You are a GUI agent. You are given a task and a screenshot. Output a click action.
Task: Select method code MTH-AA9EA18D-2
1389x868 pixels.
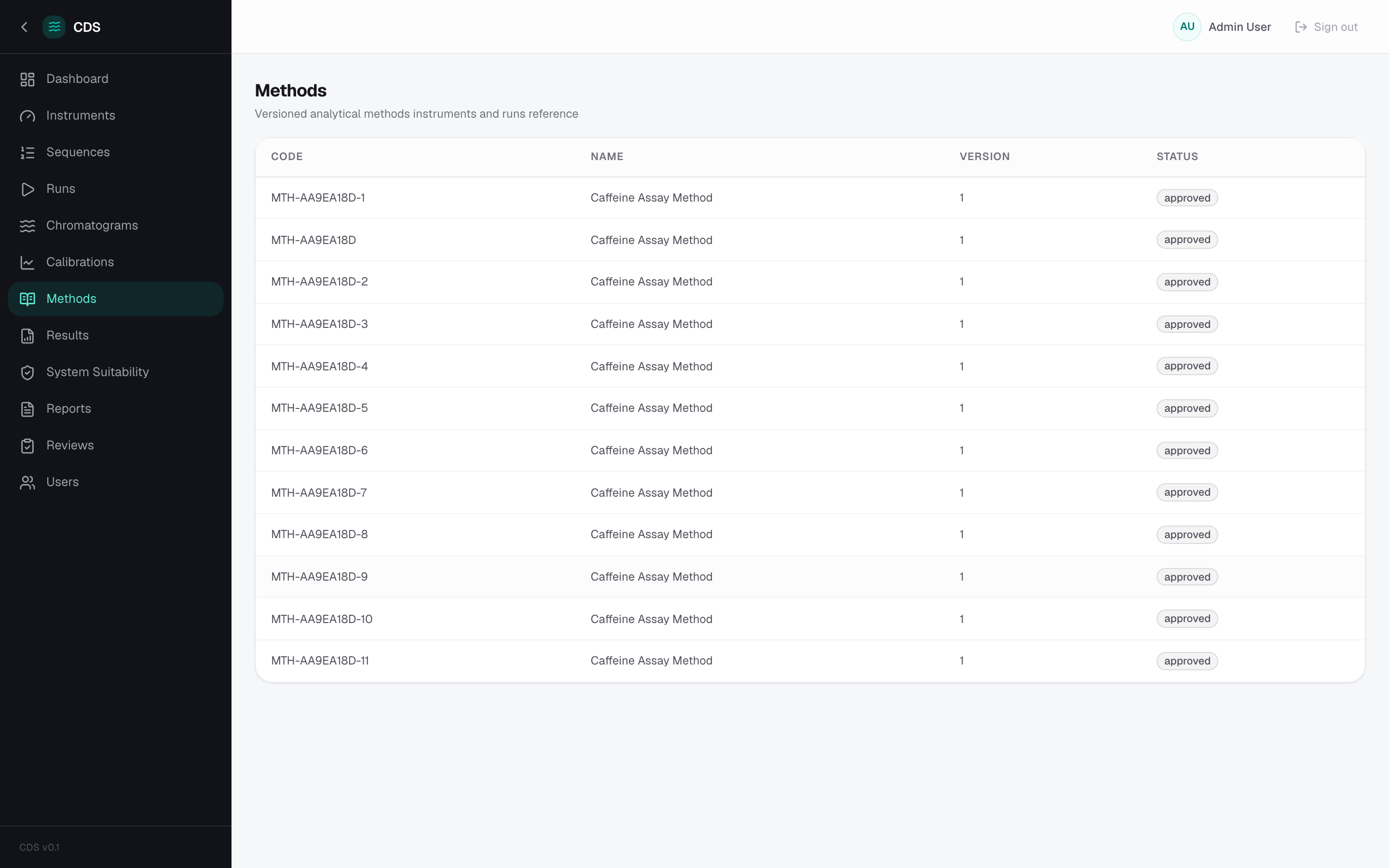pos(319,282)
